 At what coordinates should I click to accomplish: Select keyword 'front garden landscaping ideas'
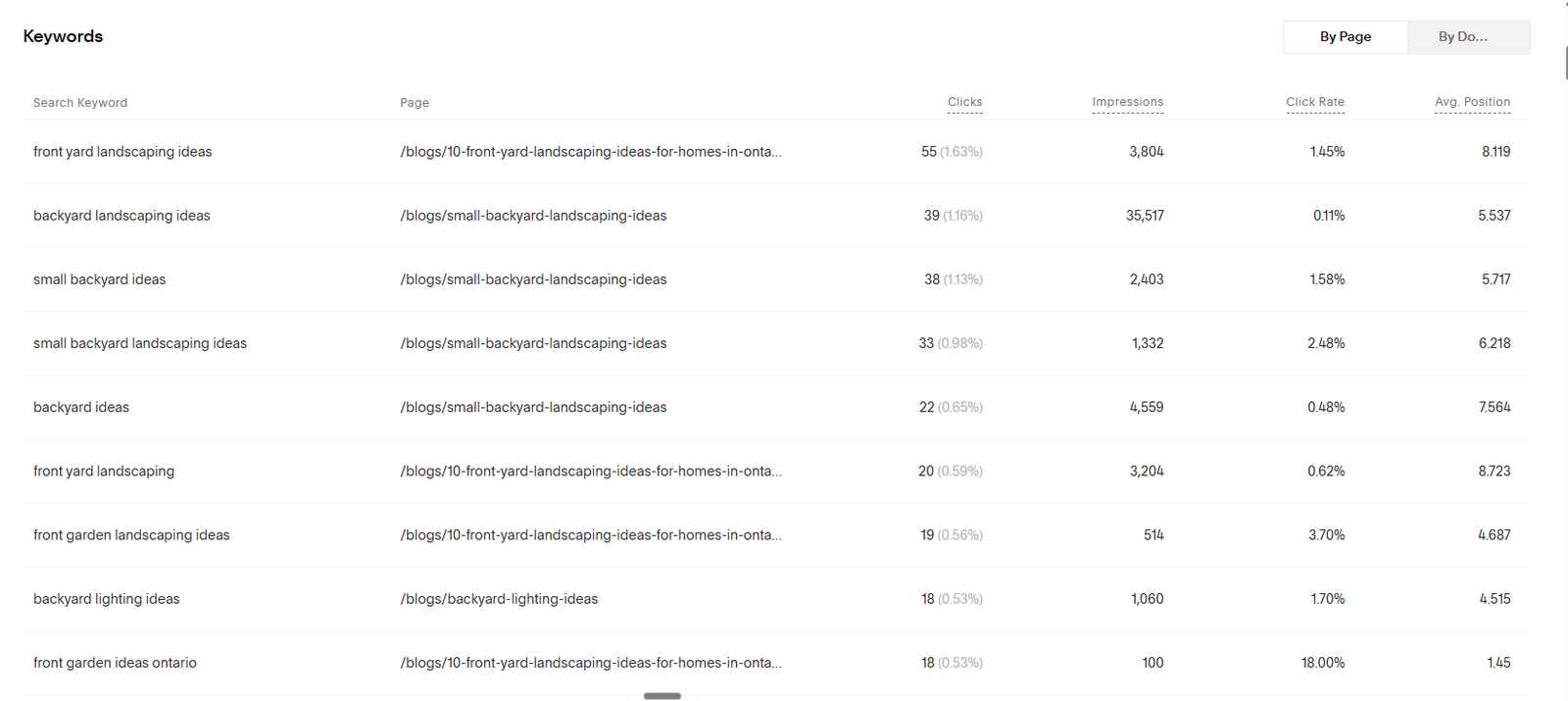tap(131, 535)
